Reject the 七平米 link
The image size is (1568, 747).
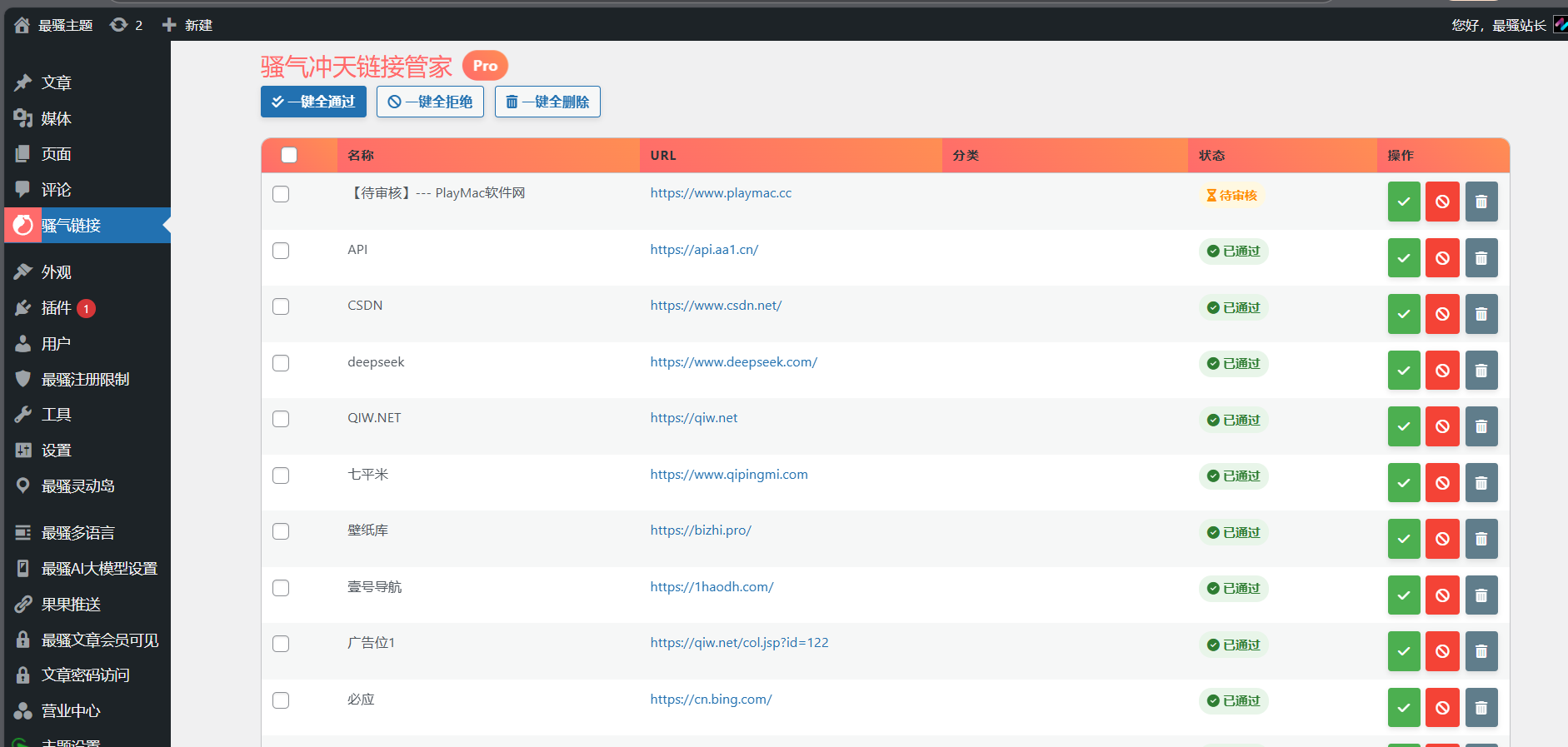click(1442, 483)
